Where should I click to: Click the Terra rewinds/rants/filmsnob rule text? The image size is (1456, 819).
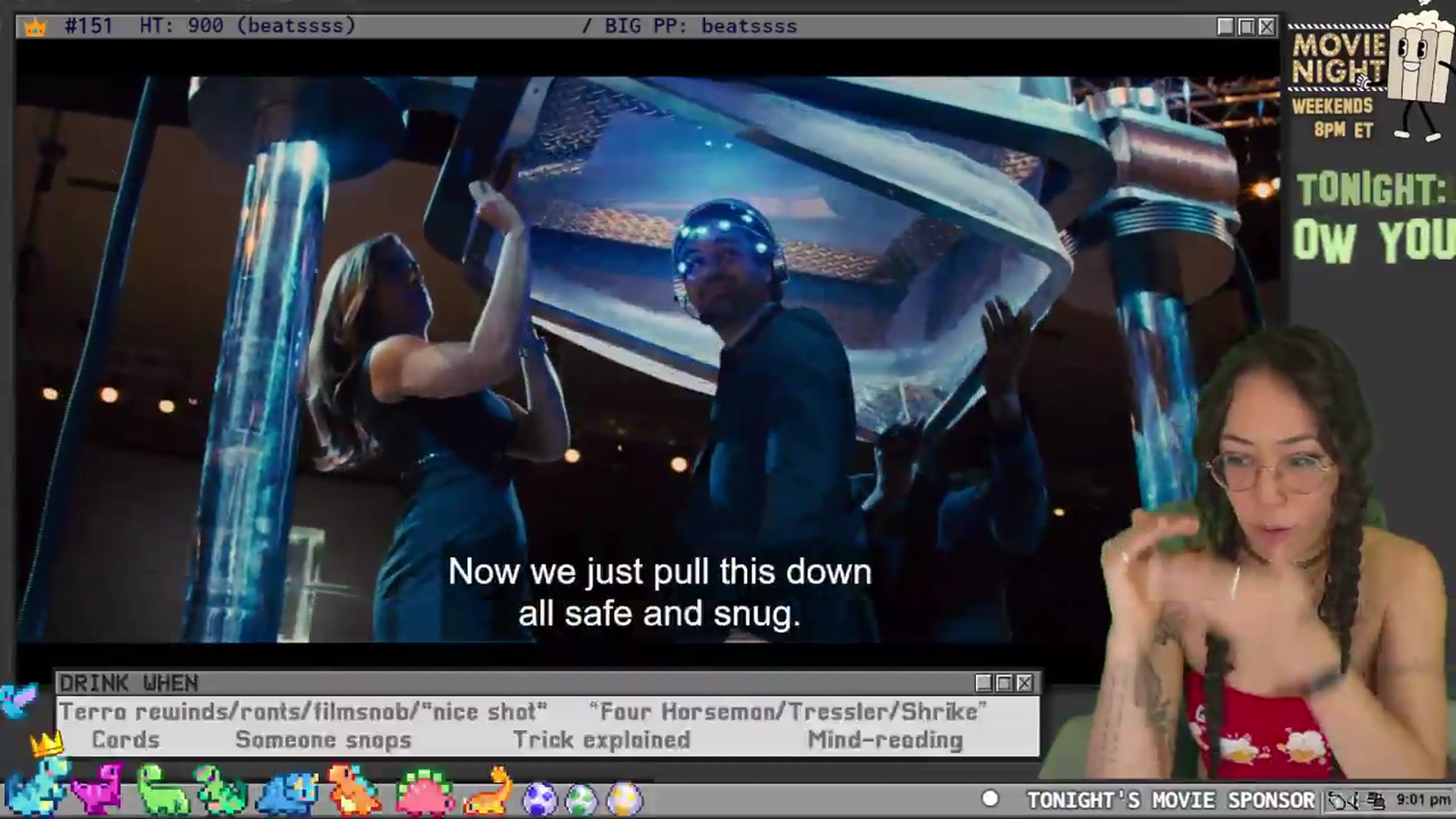[303, 712]
